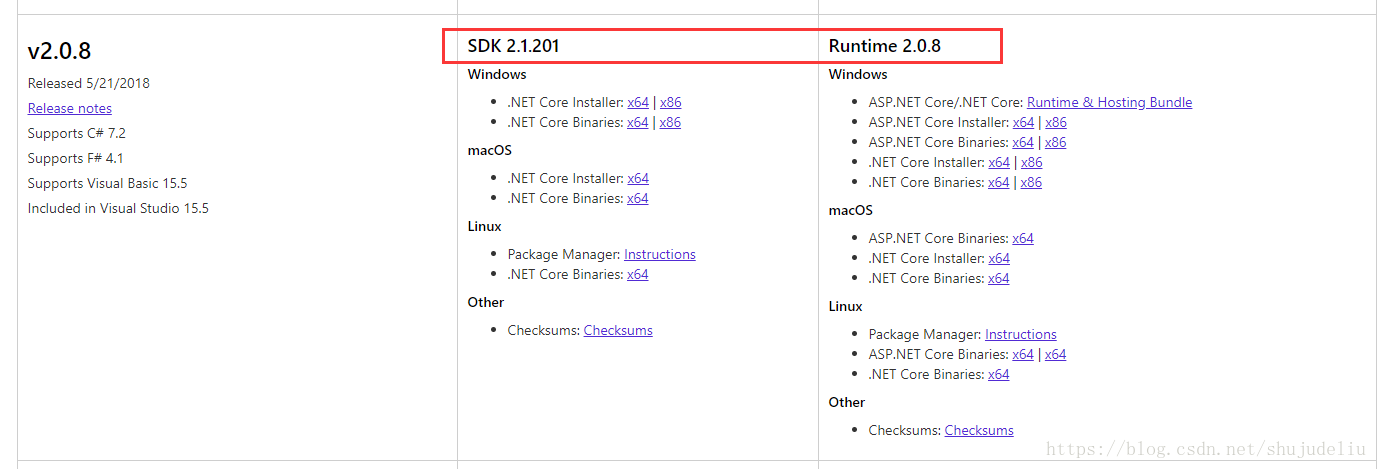Download Runtime macOS ASP.NET Core Binaries x64
This screenshot has height=469, width=1377.
tap(1023, 238)
